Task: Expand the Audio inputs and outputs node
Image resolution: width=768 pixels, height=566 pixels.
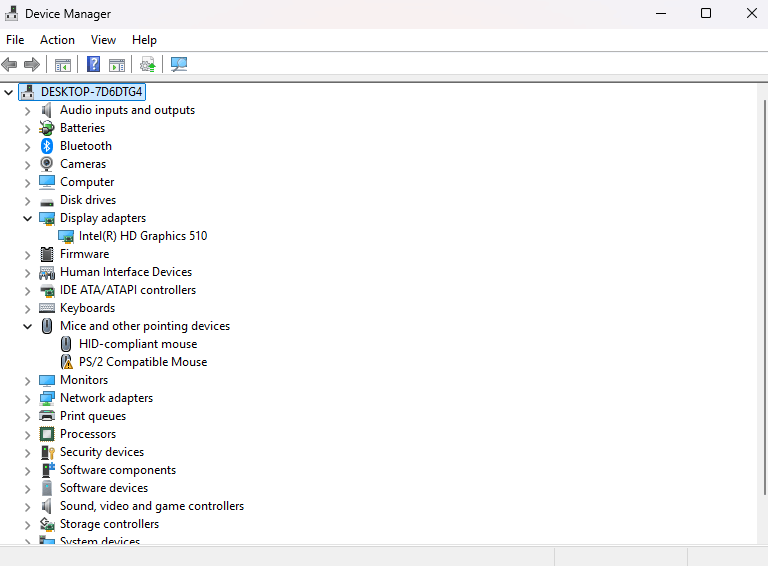Action: 27,111
